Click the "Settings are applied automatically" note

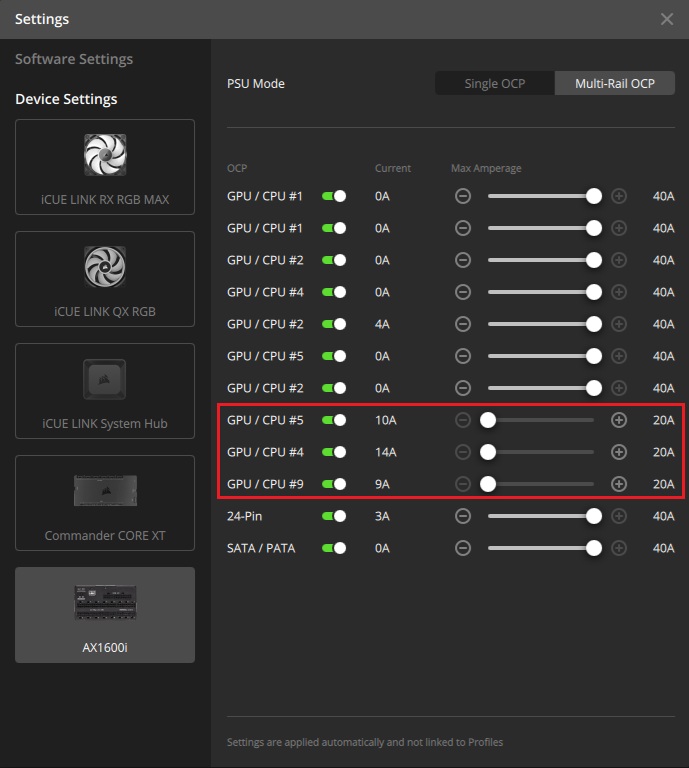tap(365, 742)
